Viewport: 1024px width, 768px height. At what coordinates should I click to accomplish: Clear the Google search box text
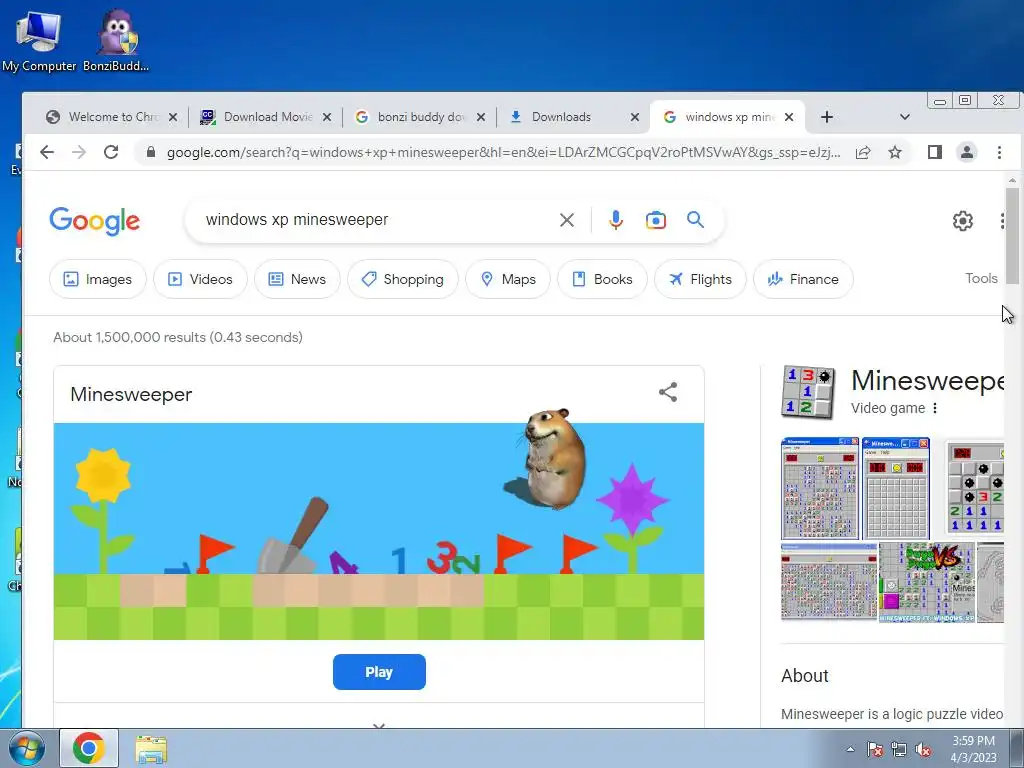[x=567, y=220]
